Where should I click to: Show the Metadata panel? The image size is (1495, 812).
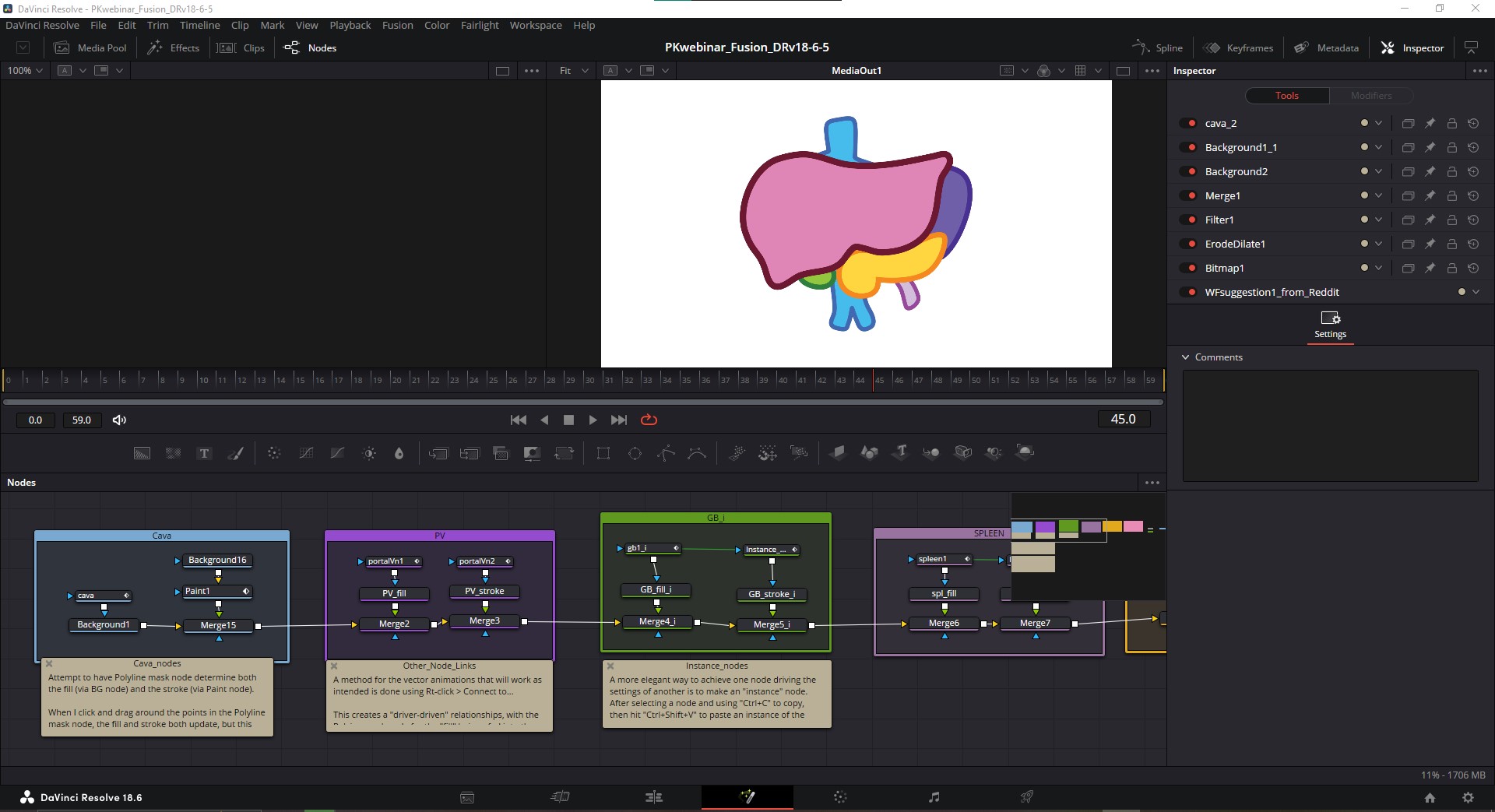pyautogui.click(x=1327, y=47)
